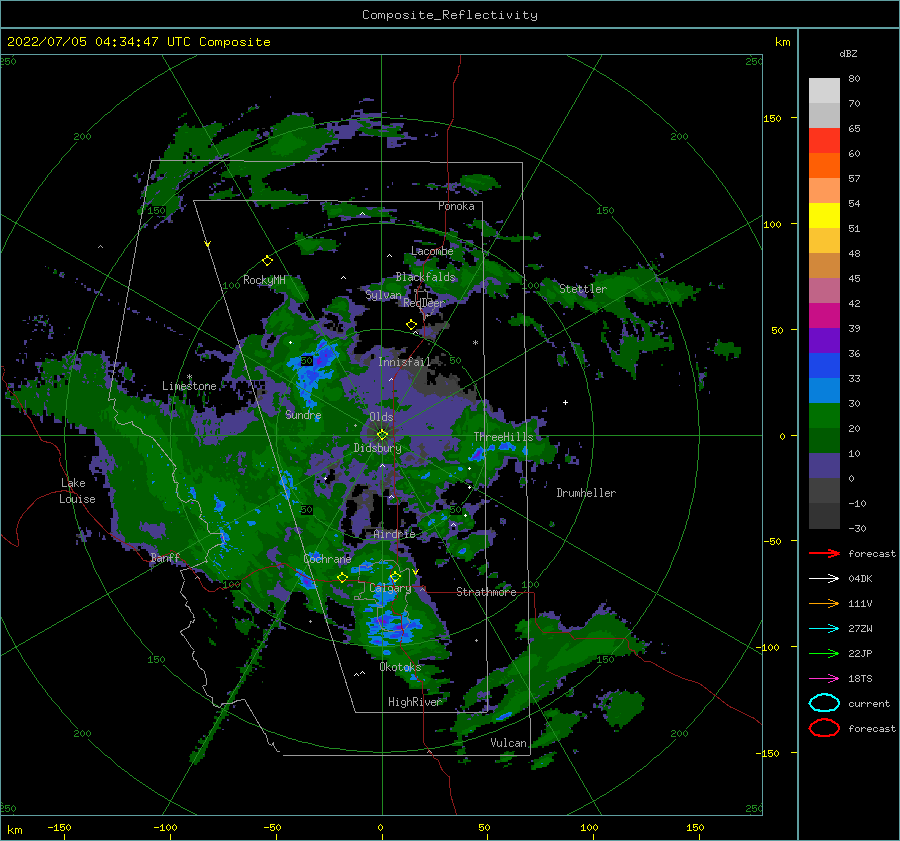Screen dimensions: 900x841
Task: Click the white 04DK arrow in legend
Action: (824, 578)
